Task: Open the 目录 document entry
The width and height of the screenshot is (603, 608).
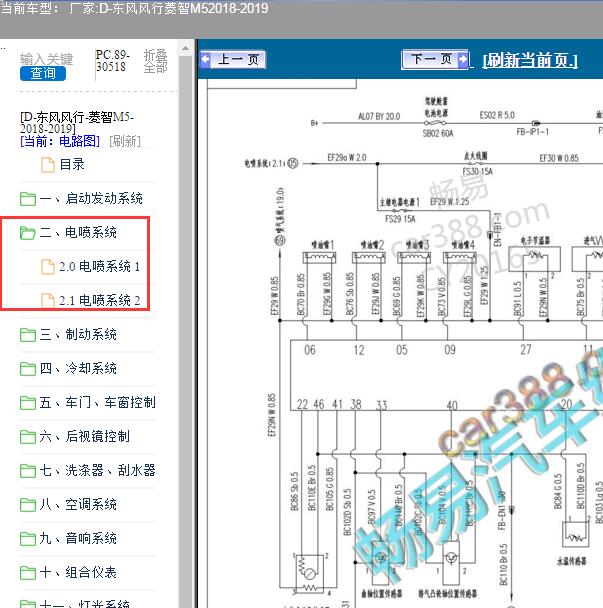Action: tap(72, 164)
